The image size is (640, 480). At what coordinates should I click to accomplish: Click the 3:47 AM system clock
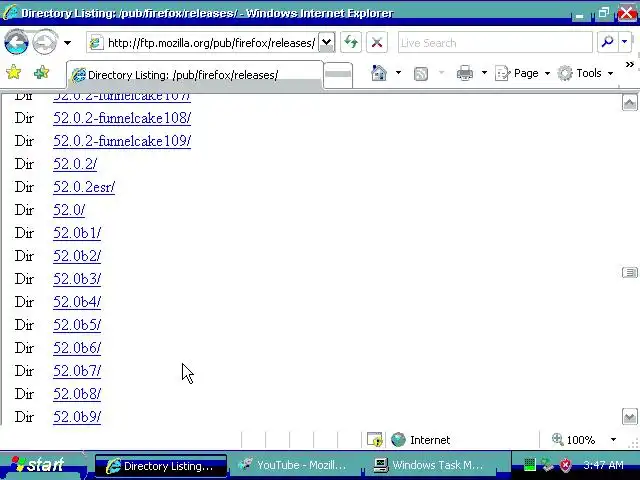click(603, 465)
